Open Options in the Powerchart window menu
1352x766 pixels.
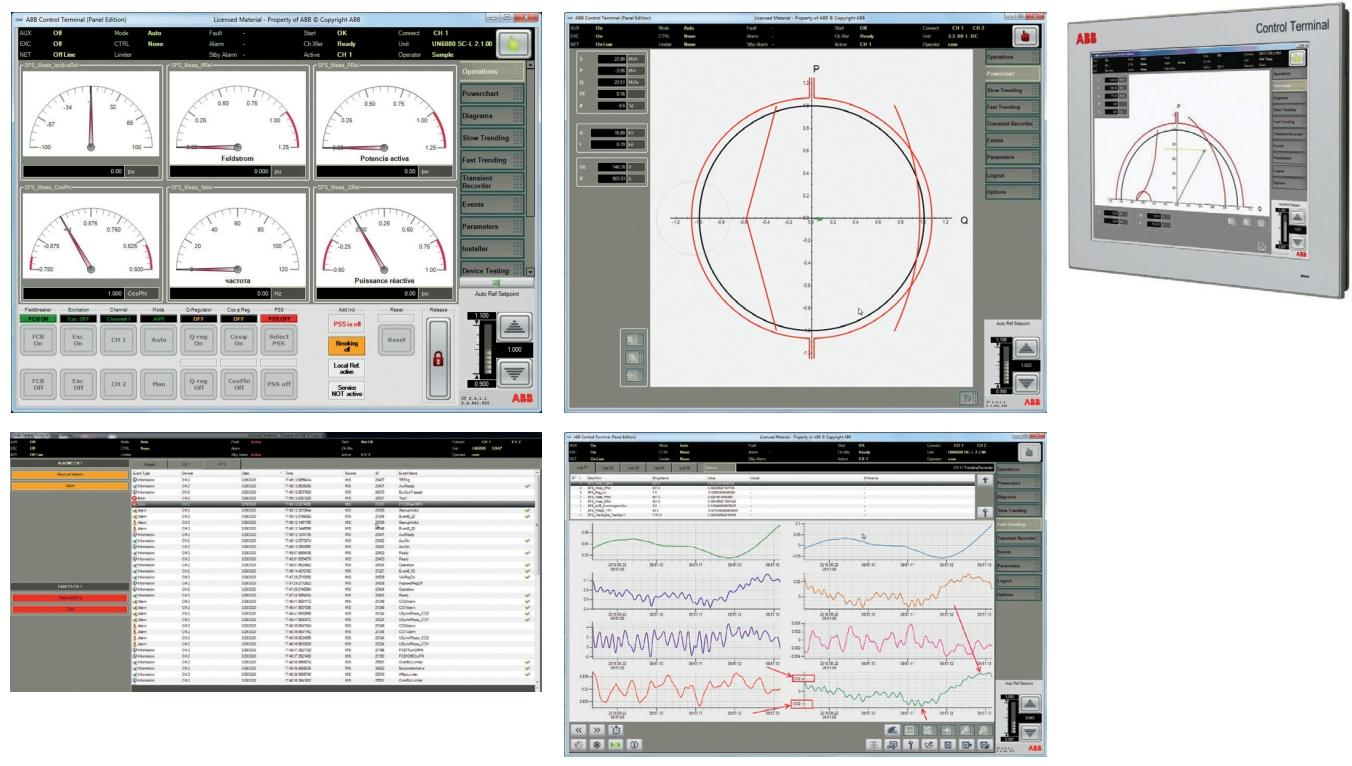click(x=1012, y=191)
